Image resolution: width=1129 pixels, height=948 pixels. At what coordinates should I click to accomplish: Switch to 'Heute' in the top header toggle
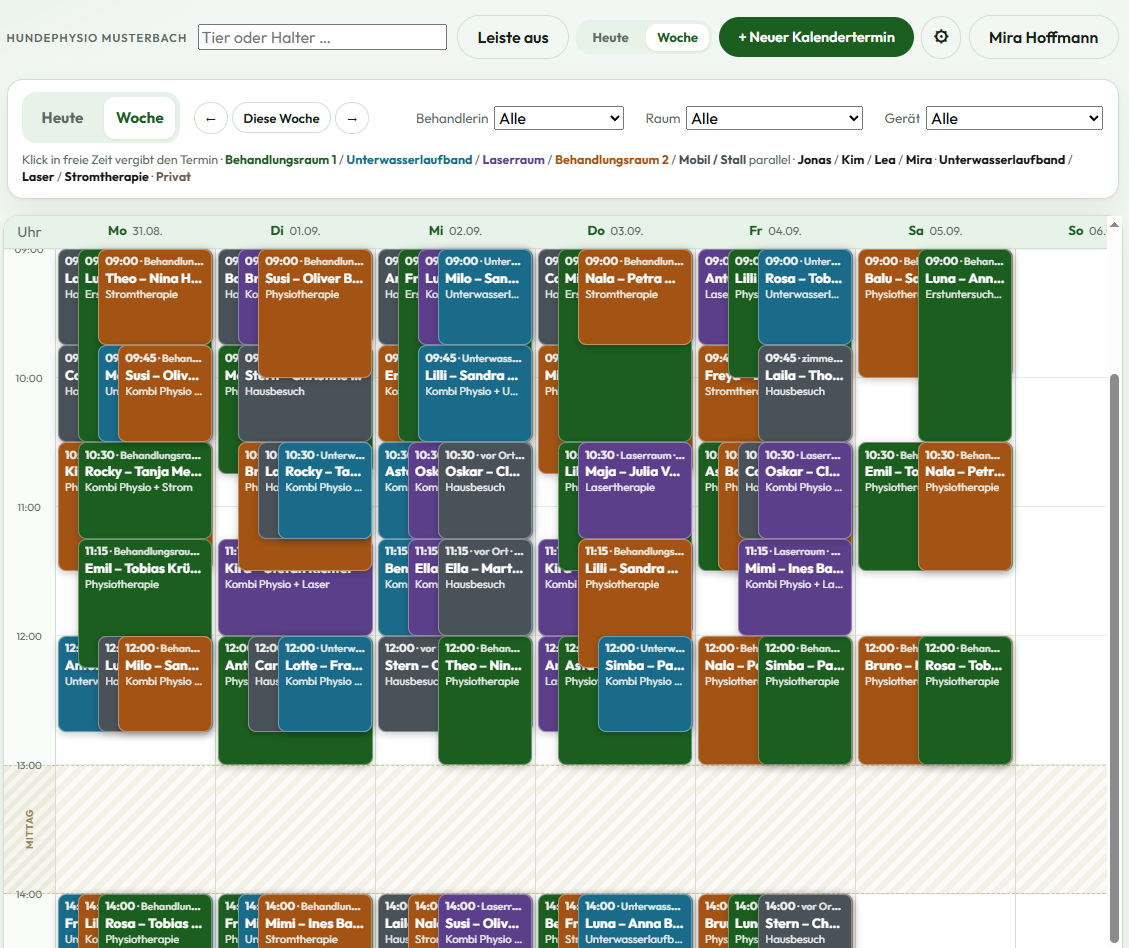[610, 37]
